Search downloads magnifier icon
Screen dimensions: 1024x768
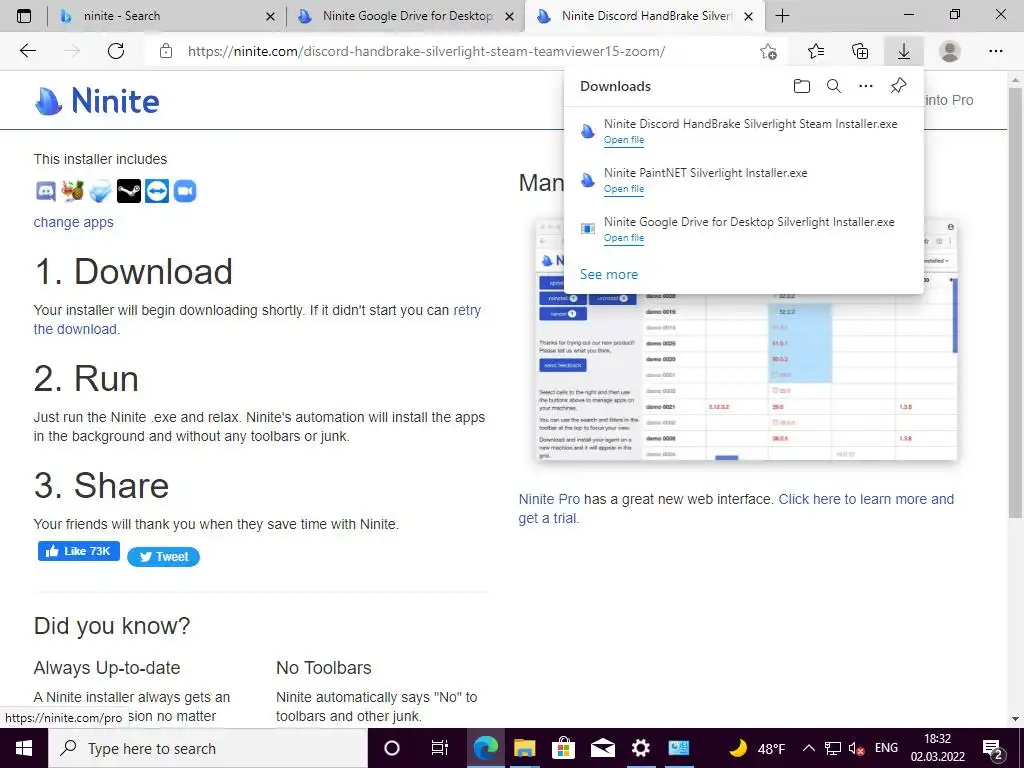[834, 86]
